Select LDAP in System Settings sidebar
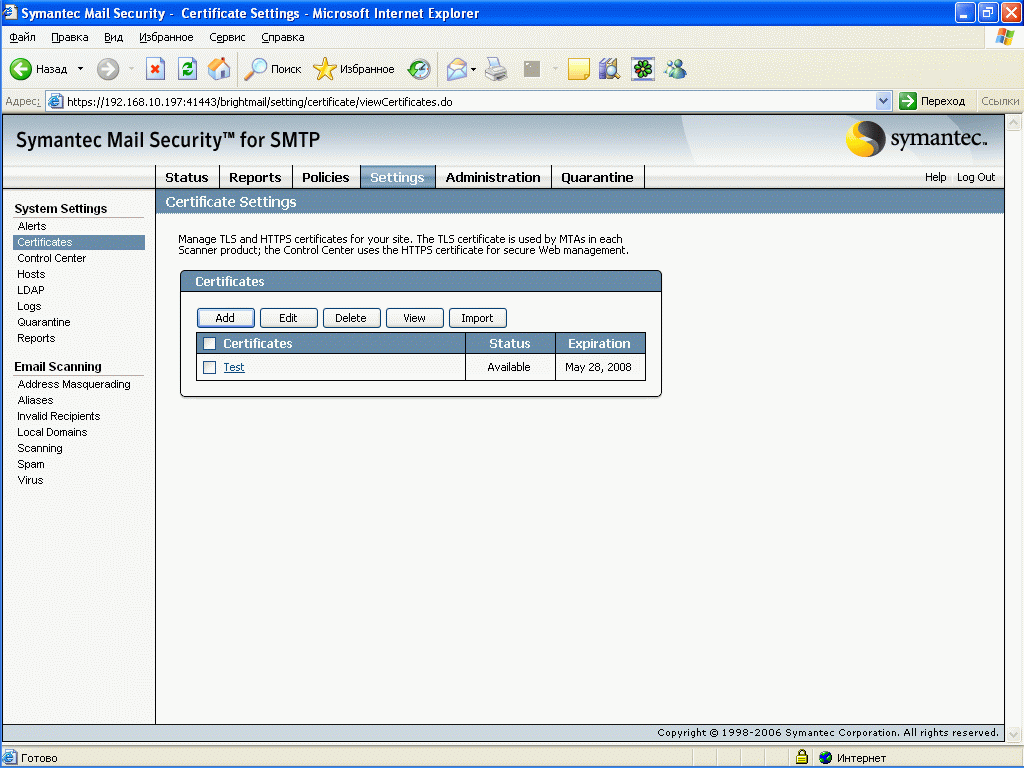 pyautogui.click(x=31, y=290)
